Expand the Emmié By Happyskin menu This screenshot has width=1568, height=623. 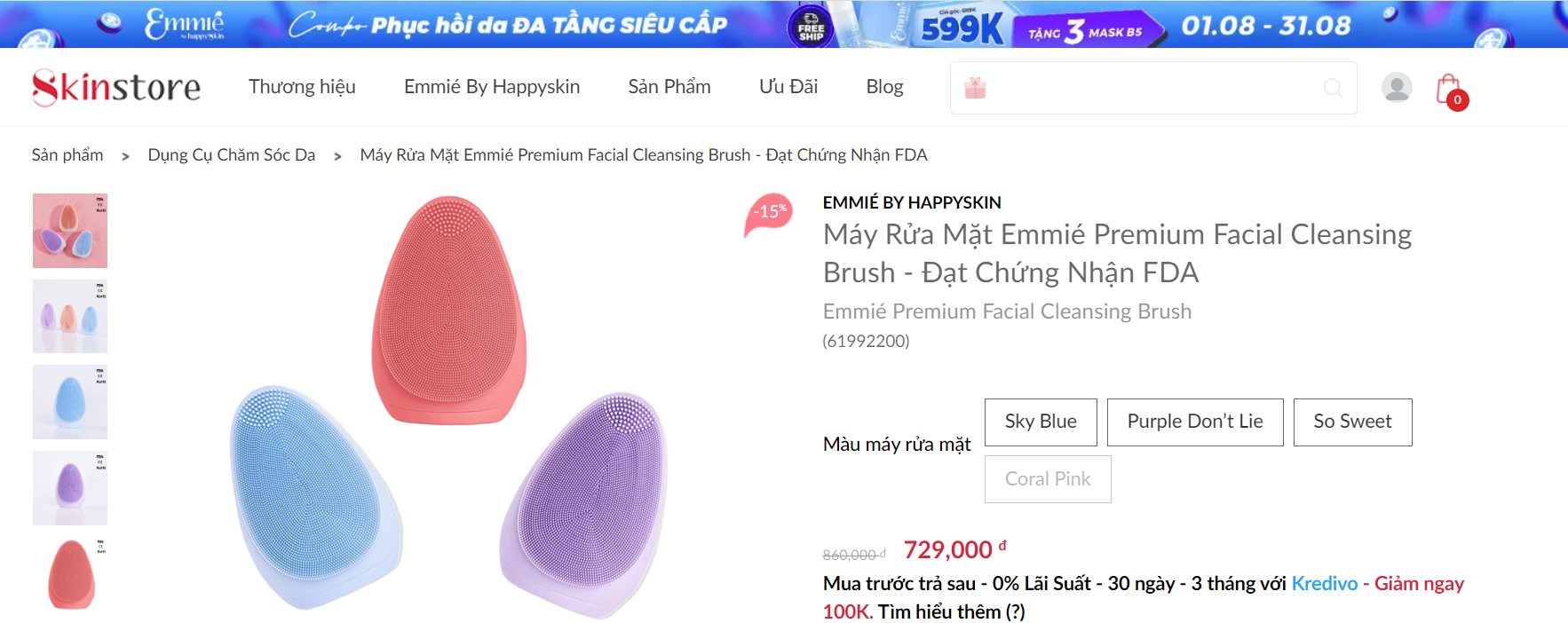492,87
